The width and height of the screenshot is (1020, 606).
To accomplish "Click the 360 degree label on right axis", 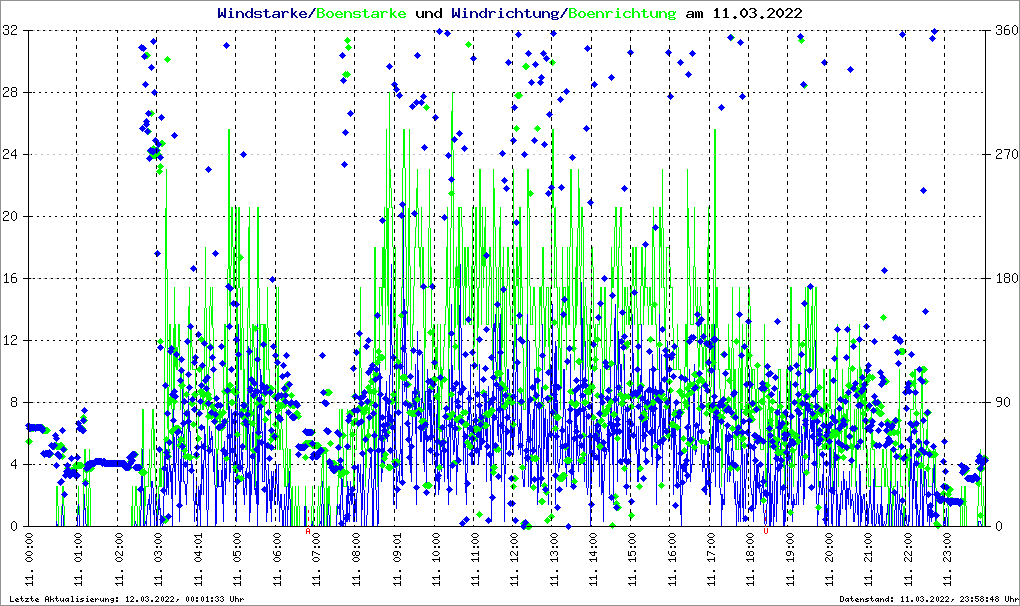I will pos(1006,31).
